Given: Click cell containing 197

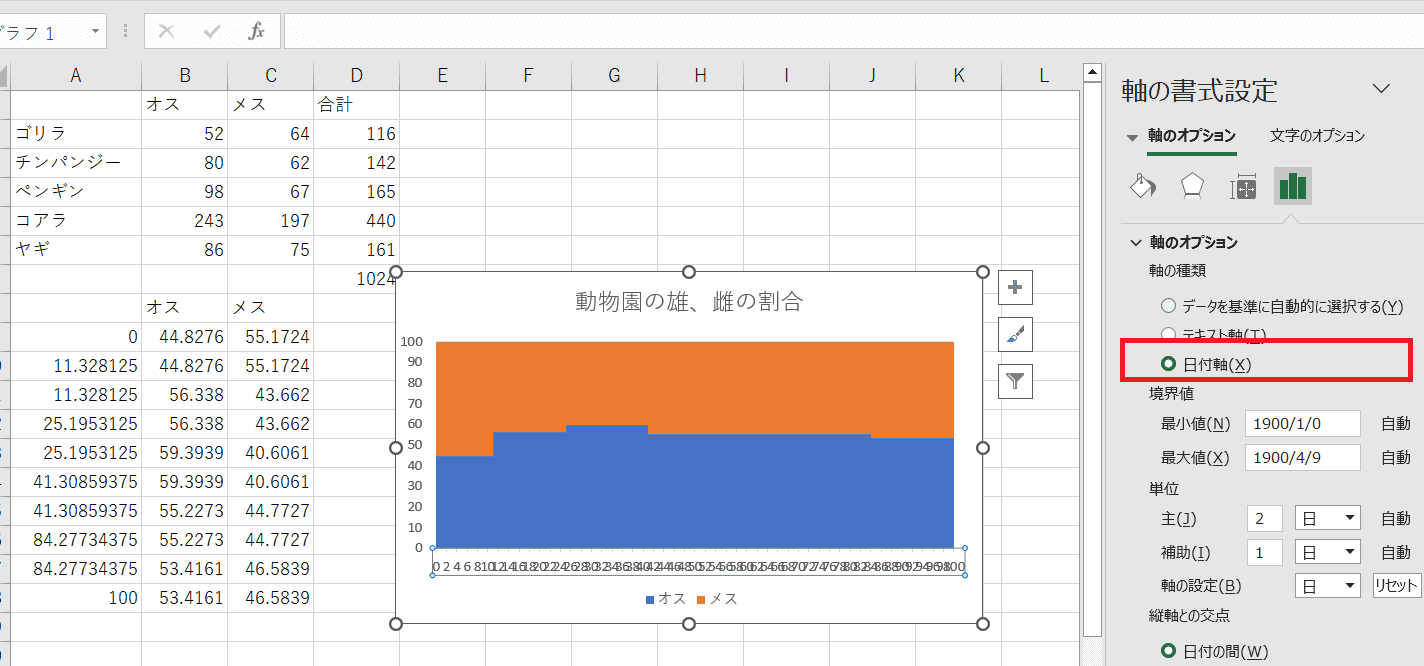Looking at the screenshot, I should (270, 221).
